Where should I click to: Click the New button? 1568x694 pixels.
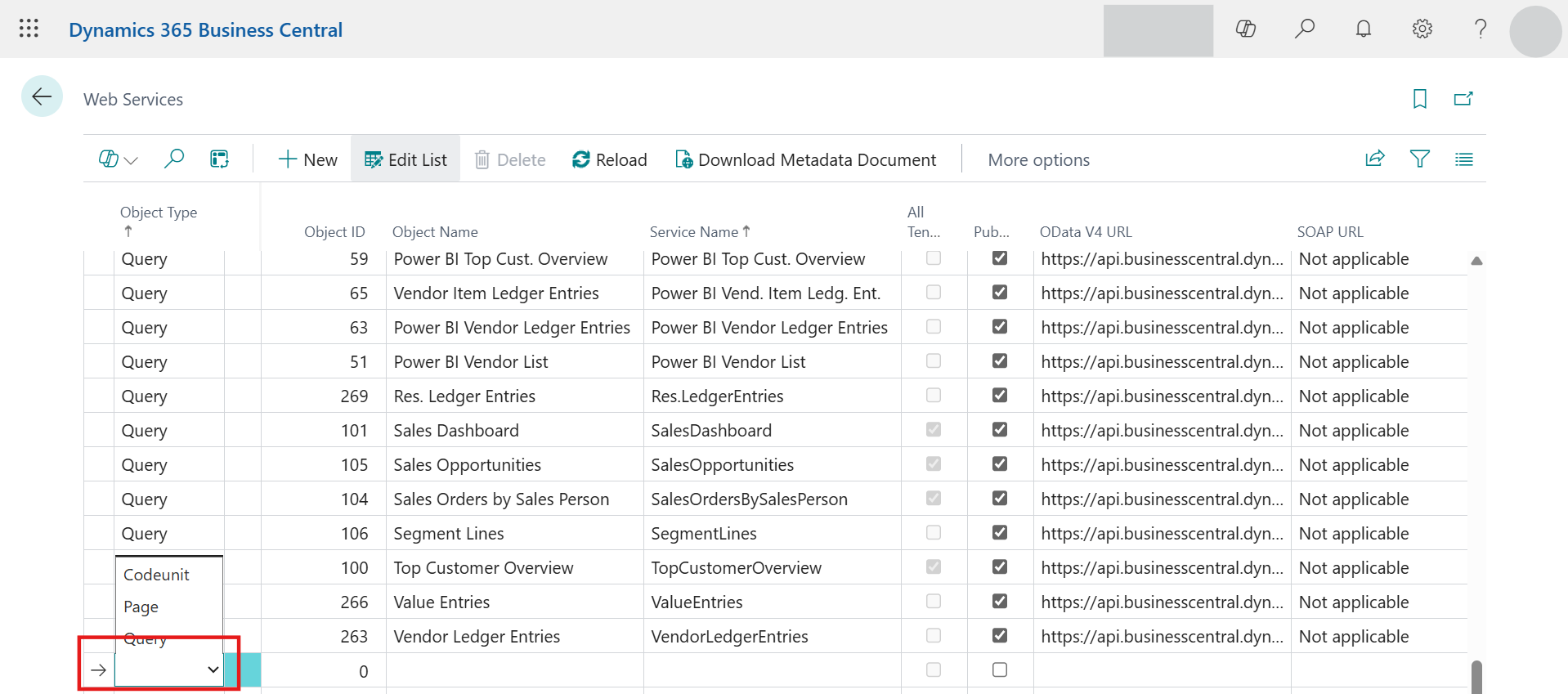[307, 160]
